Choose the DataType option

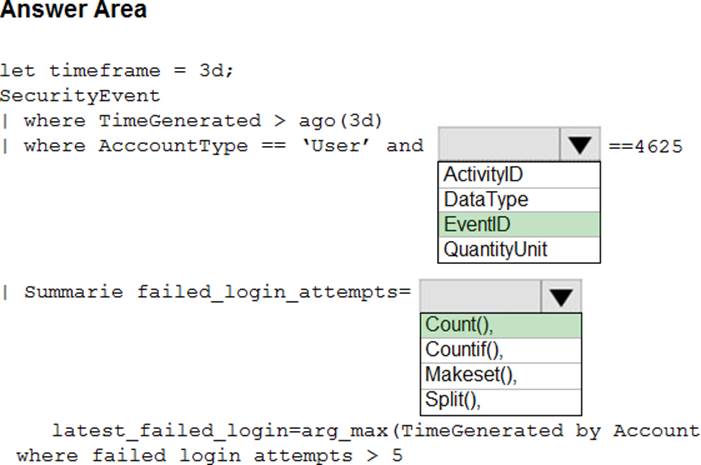[486, 199]
